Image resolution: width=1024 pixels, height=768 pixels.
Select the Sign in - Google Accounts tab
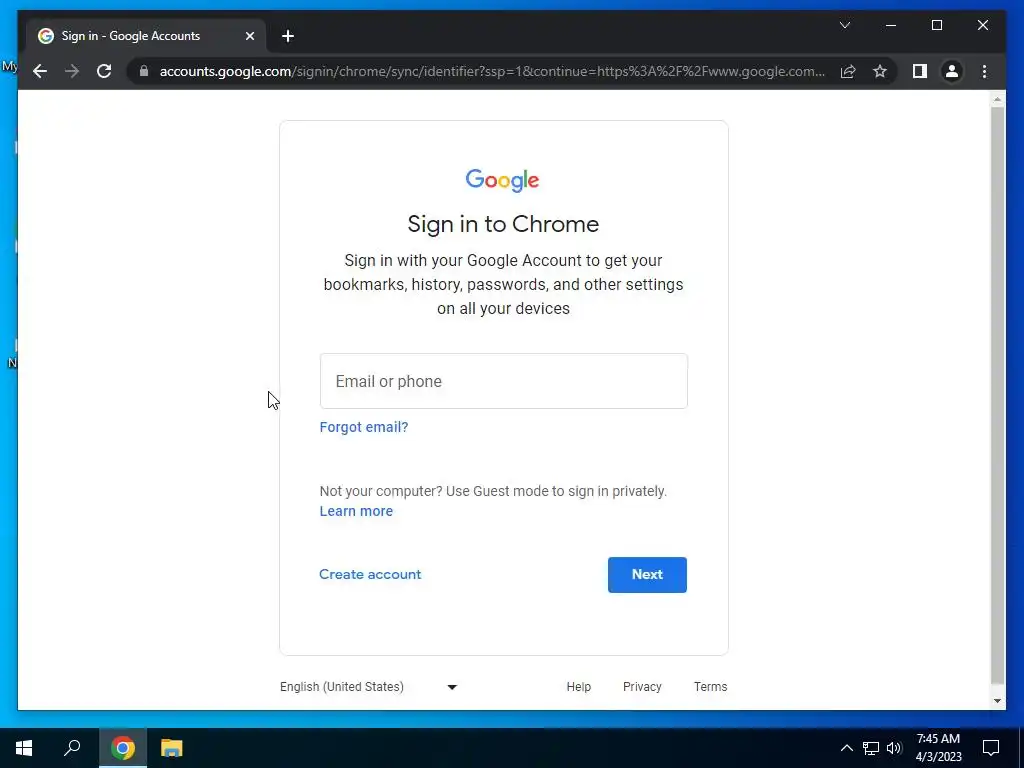[x=146, y=36]
